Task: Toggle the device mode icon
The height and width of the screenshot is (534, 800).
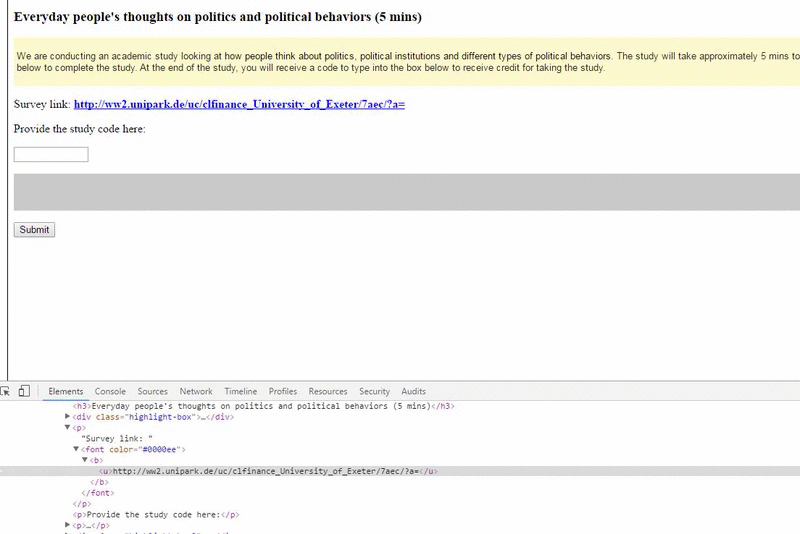Action: 24,391
